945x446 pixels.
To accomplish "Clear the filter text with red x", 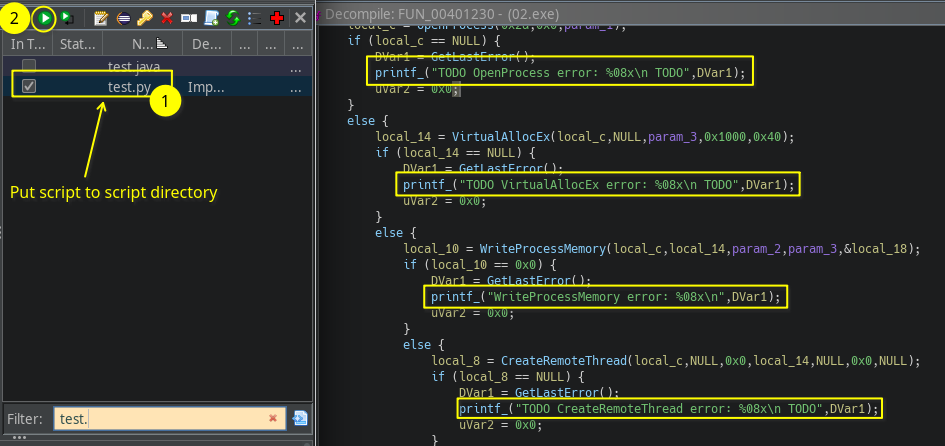I will pos(273,418).
